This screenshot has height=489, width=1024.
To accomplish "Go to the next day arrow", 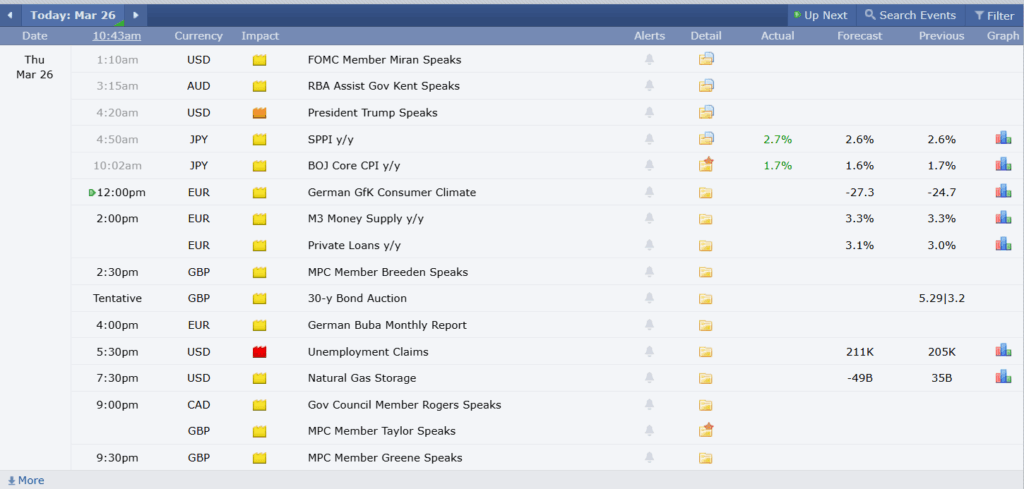I will (136, 15).
